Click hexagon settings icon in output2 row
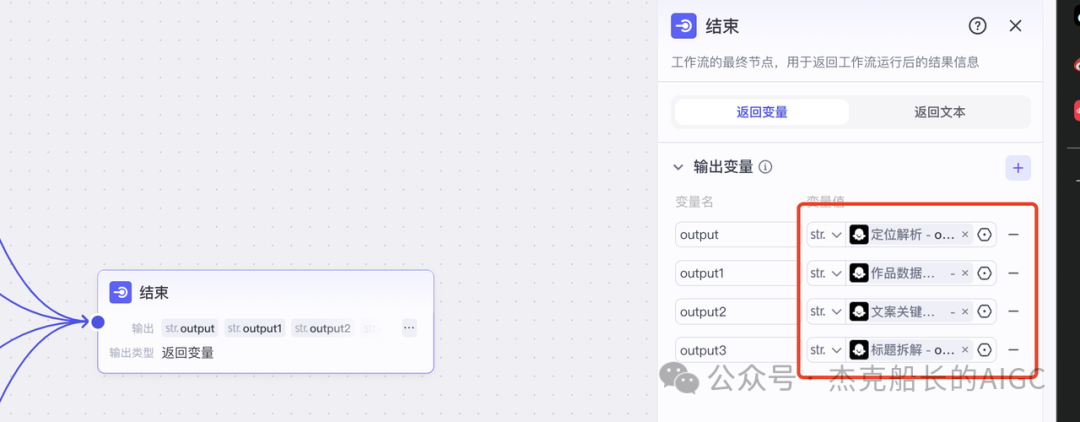1080x422 pixels. pyautogui.click(x=985, y=312)
